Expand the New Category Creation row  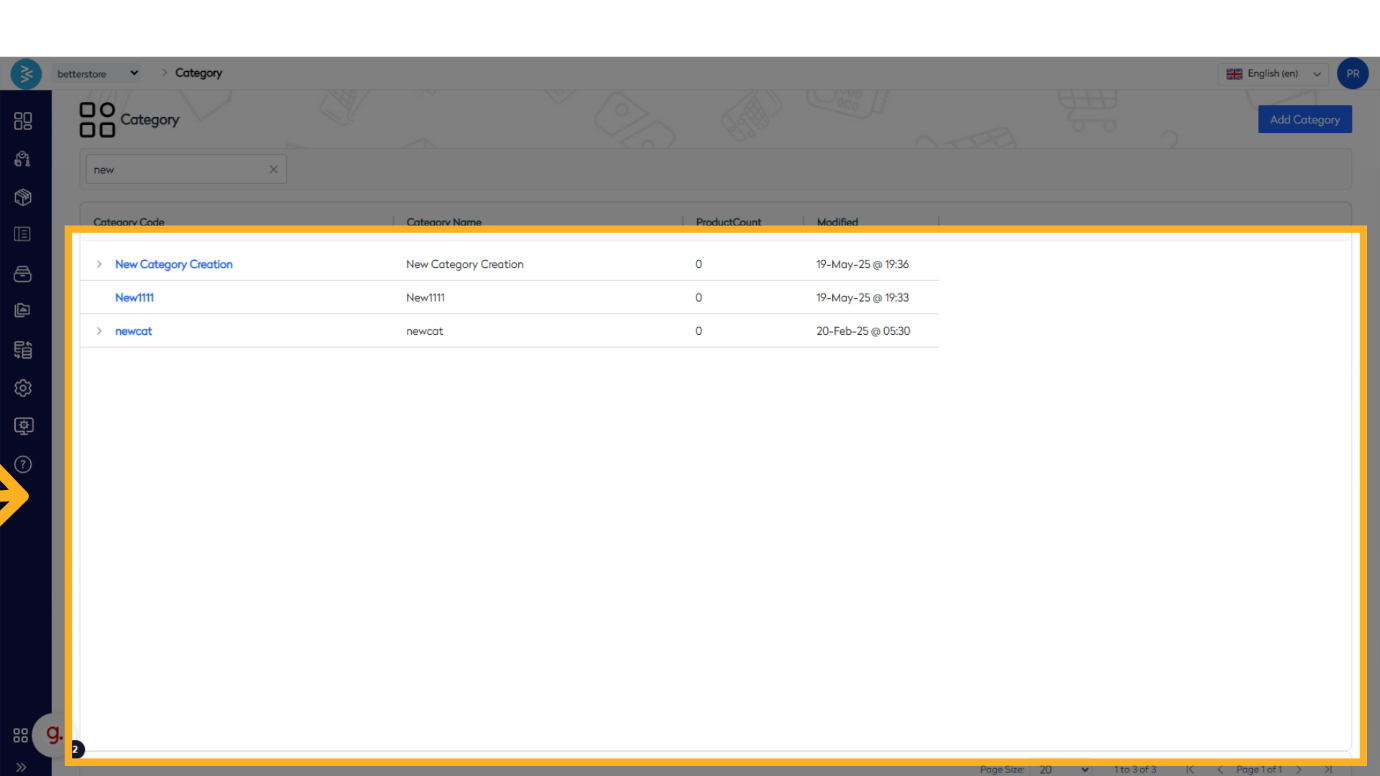pyautogui.click(x=99, y=265)
